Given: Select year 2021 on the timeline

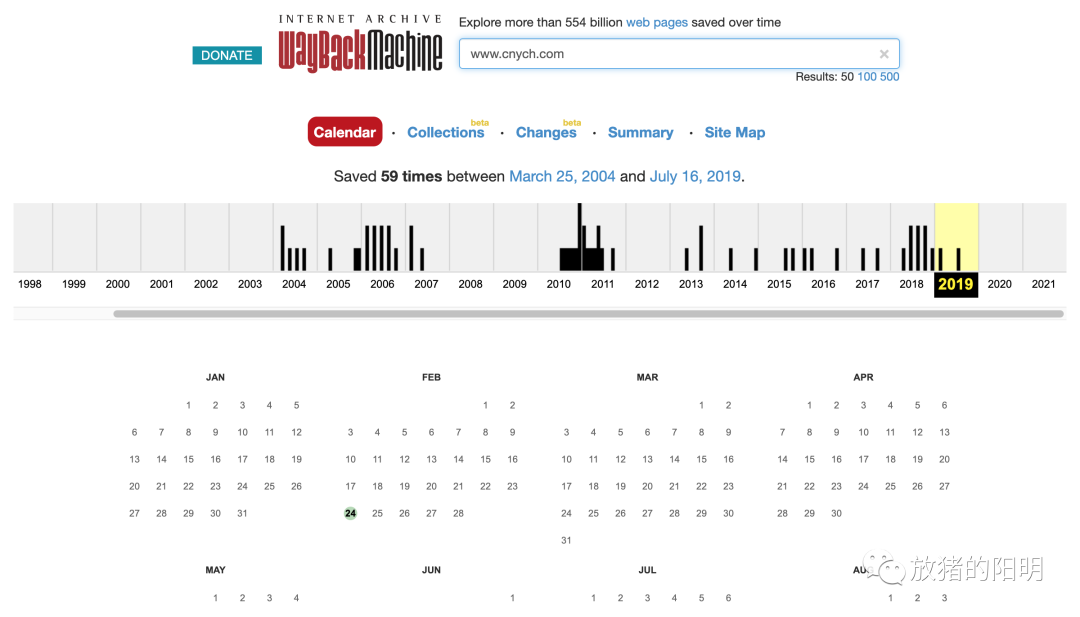Looking at the screenshot, I should (1043, 284).
